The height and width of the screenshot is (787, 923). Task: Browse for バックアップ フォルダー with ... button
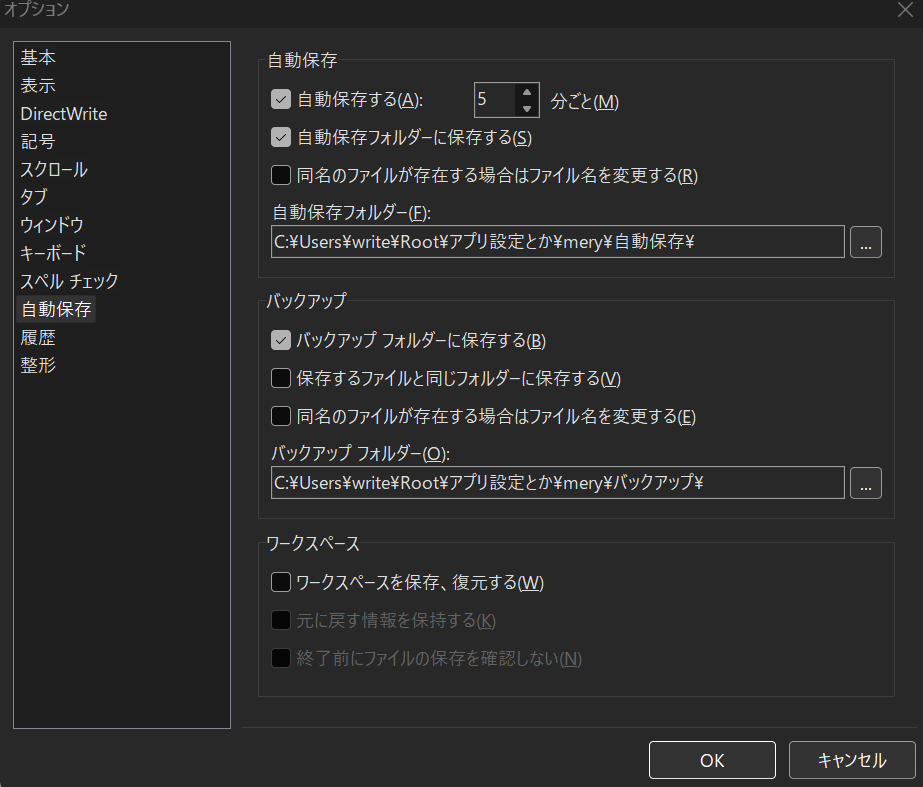(866, 483)
